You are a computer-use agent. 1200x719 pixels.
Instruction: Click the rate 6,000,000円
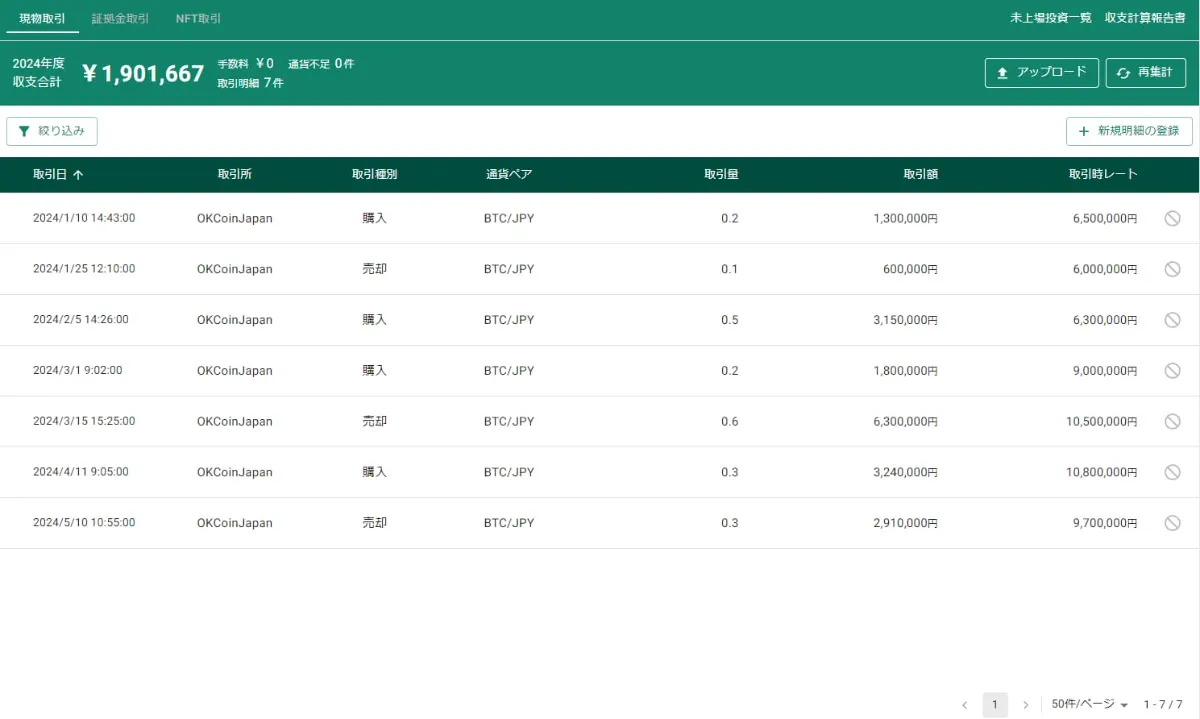1104,269
